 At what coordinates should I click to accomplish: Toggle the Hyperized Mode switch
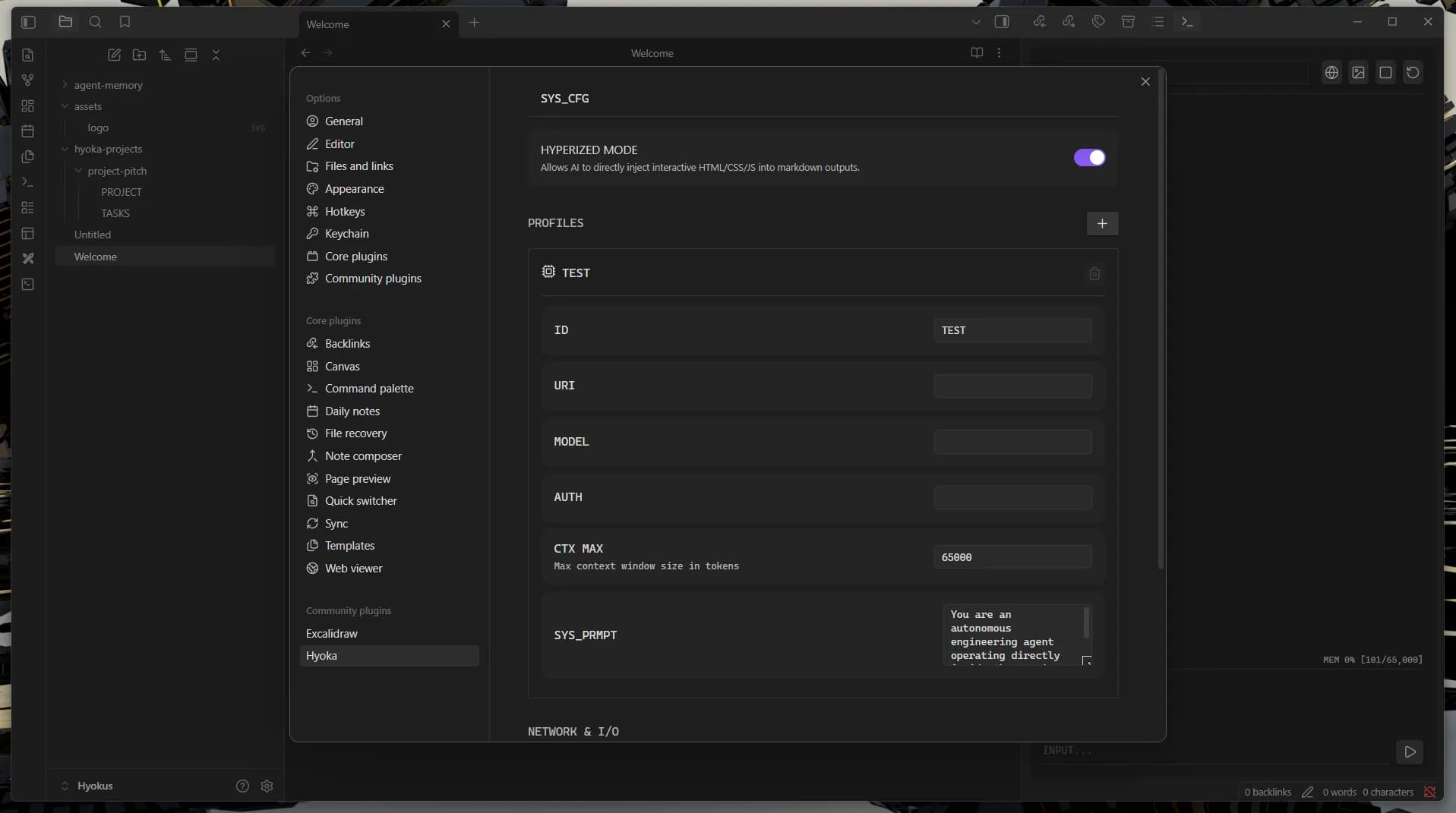click(1089, 158)
